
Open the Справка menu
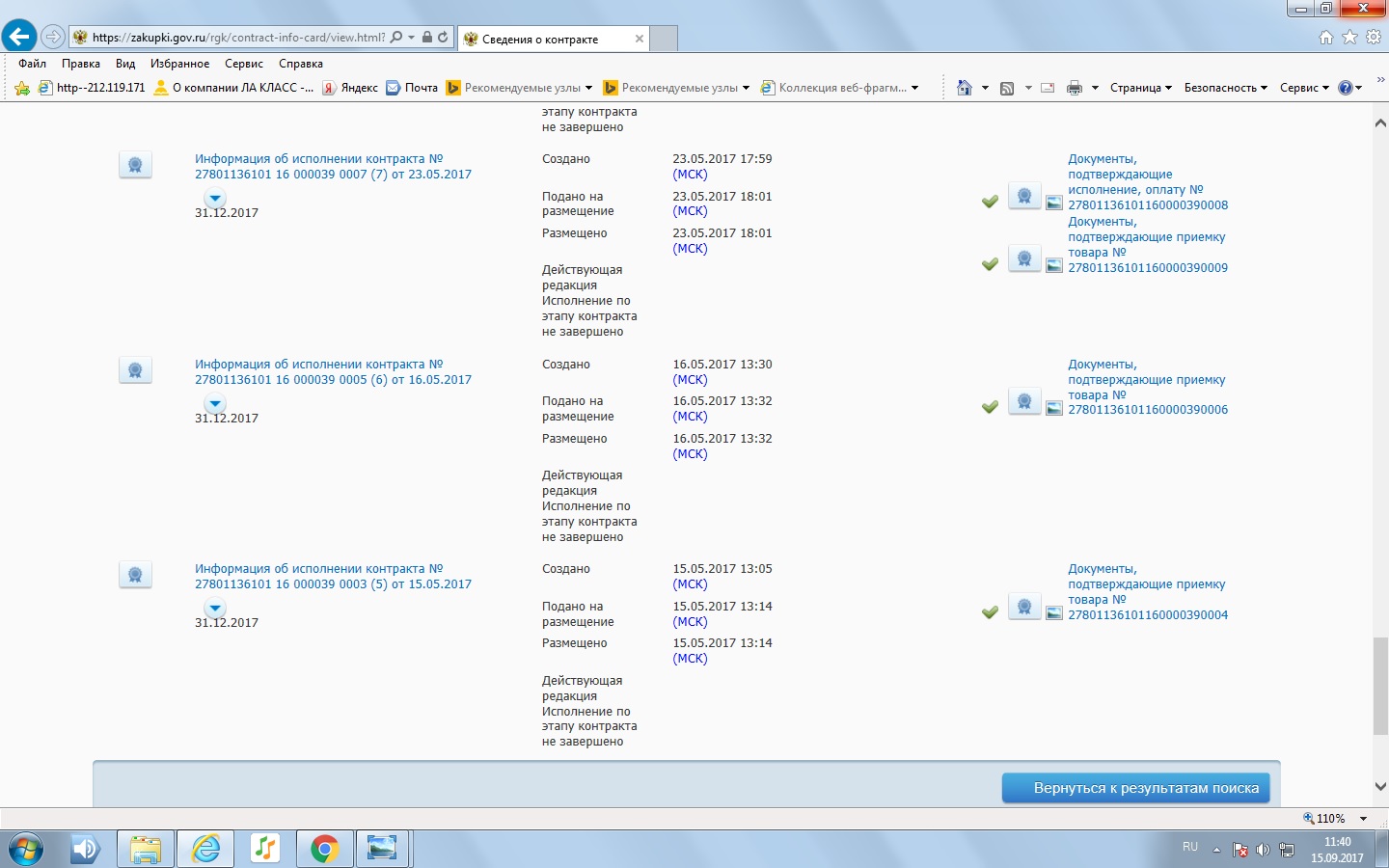click(301, 64)
